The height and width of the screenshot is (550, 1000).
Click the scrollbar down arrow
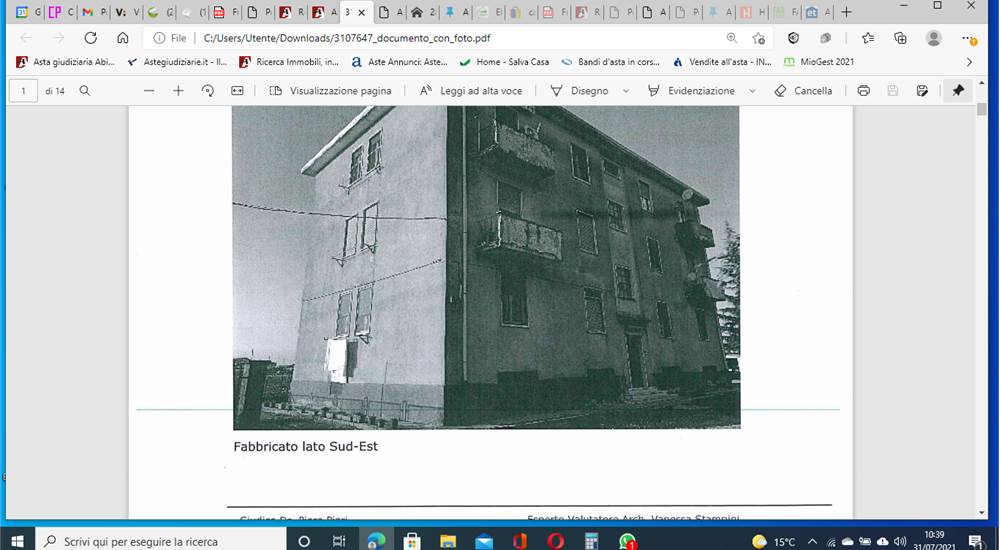pyautogui.click(x=982, y=512)
